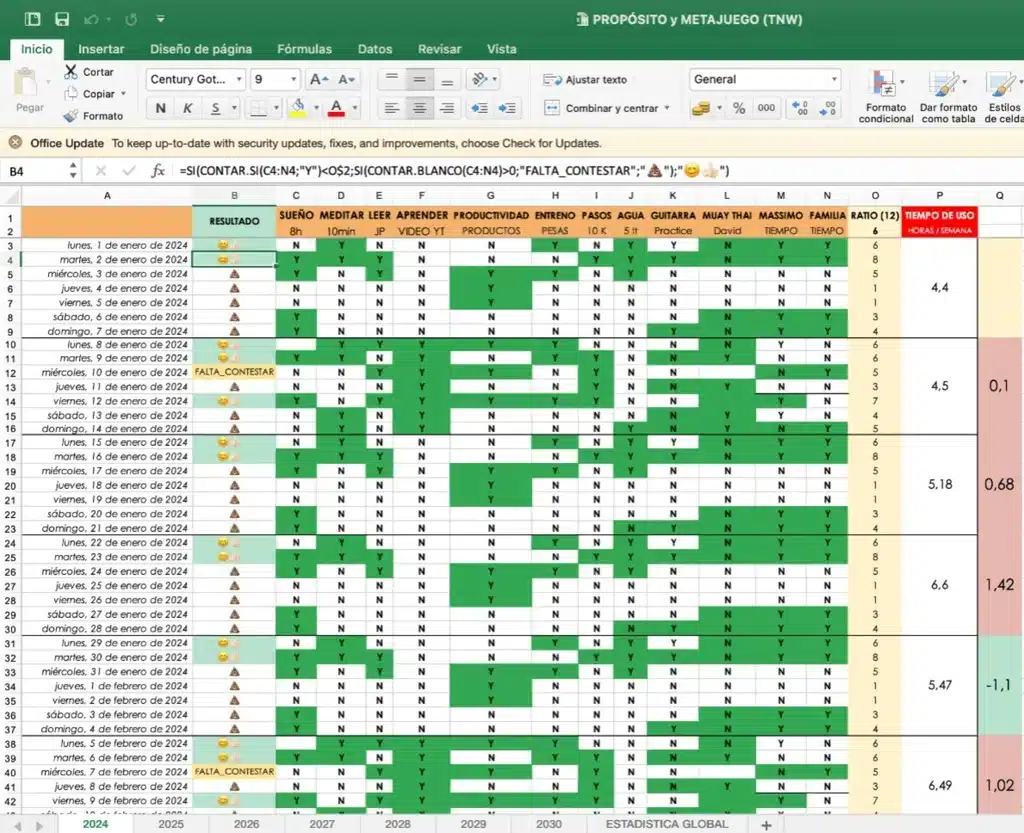Click the Cortar scissors button
The width and height of the screenshot is (1024, 833).
coord(89,72)
